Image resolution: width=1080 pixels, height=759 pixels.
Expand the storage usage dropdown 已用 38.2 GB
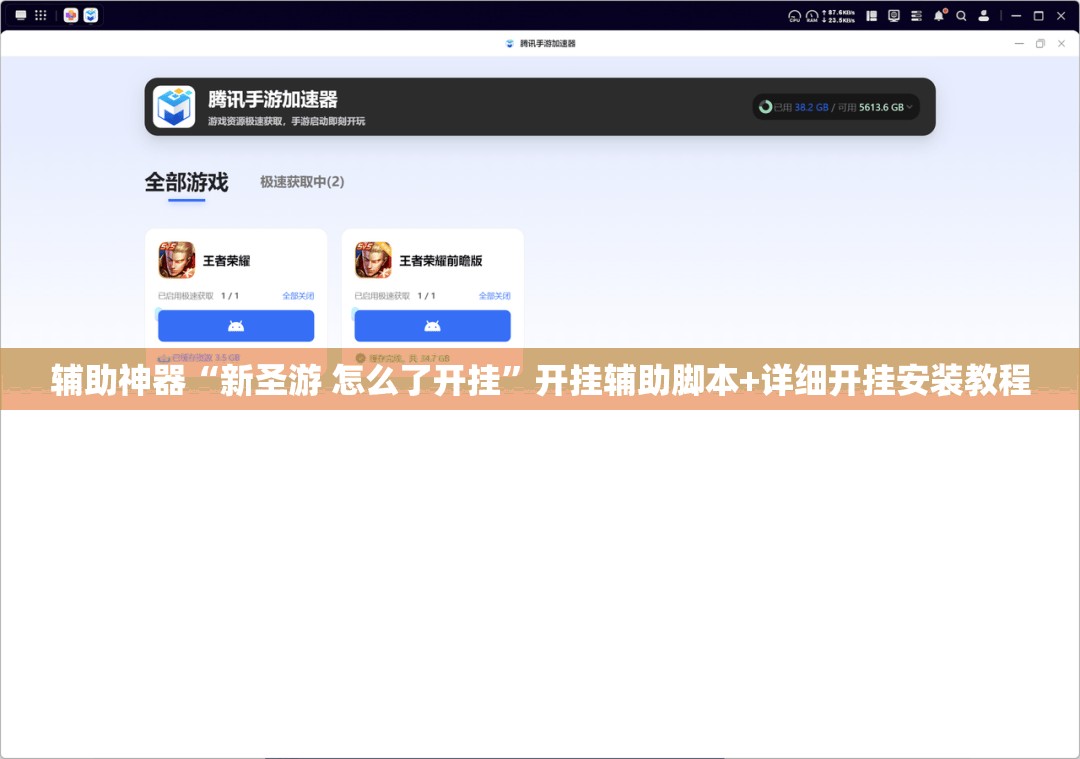[836, 107]
